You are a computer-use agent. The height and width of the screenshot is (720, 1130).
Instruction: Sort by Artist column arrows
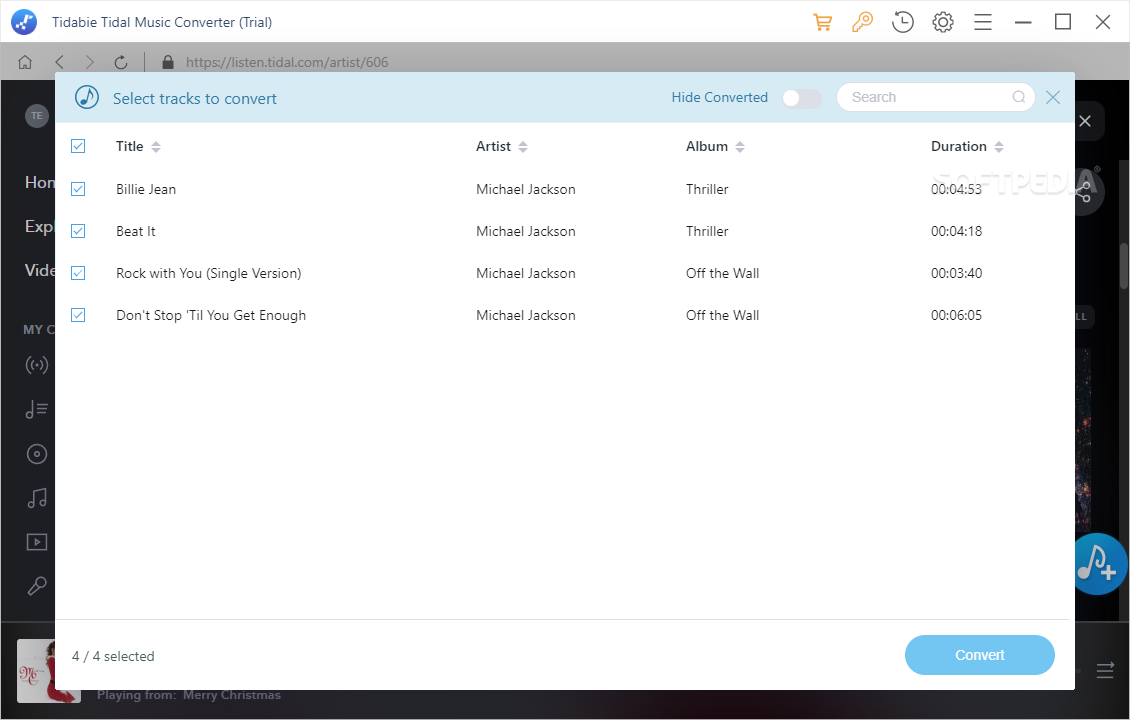pyautogui.click(x=523, y=147)
